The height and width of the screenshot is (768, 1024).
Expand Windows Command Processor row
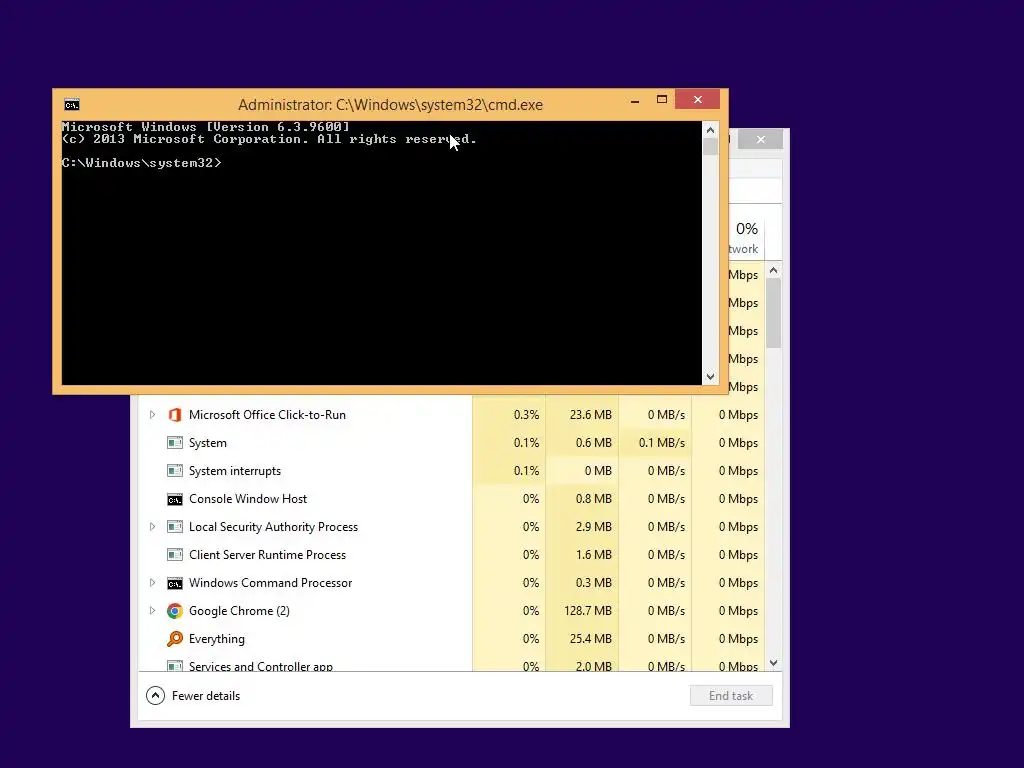(152, 583)
